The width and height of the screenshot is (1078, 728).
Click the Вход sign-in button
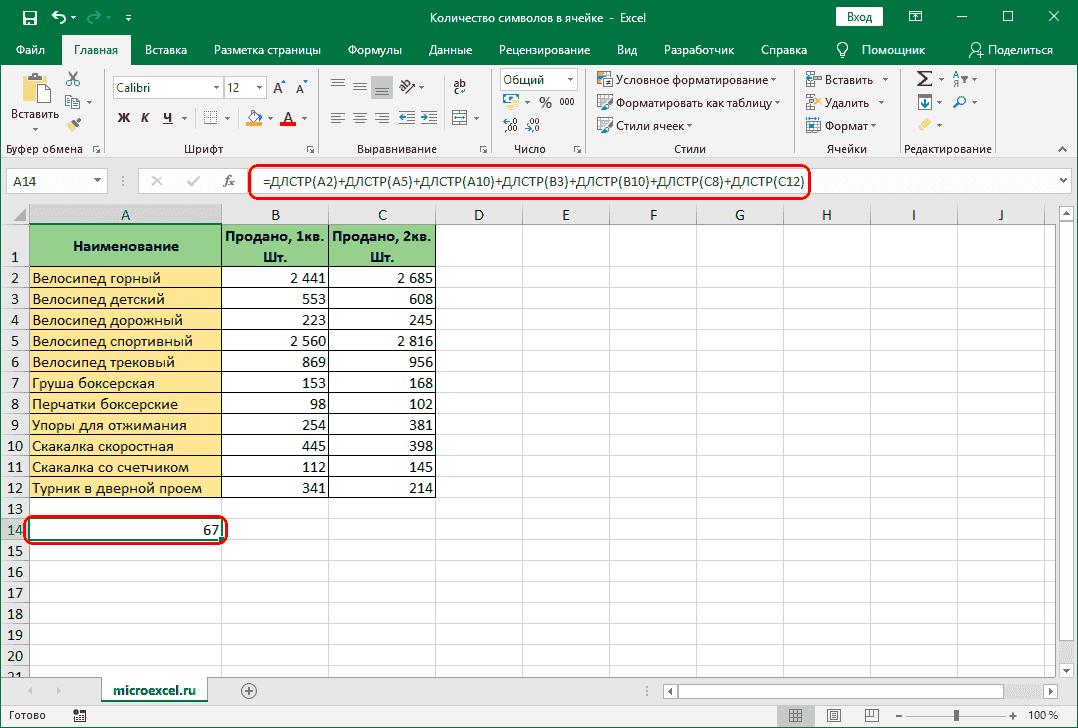pyautogui.click(x=859, y=18)
